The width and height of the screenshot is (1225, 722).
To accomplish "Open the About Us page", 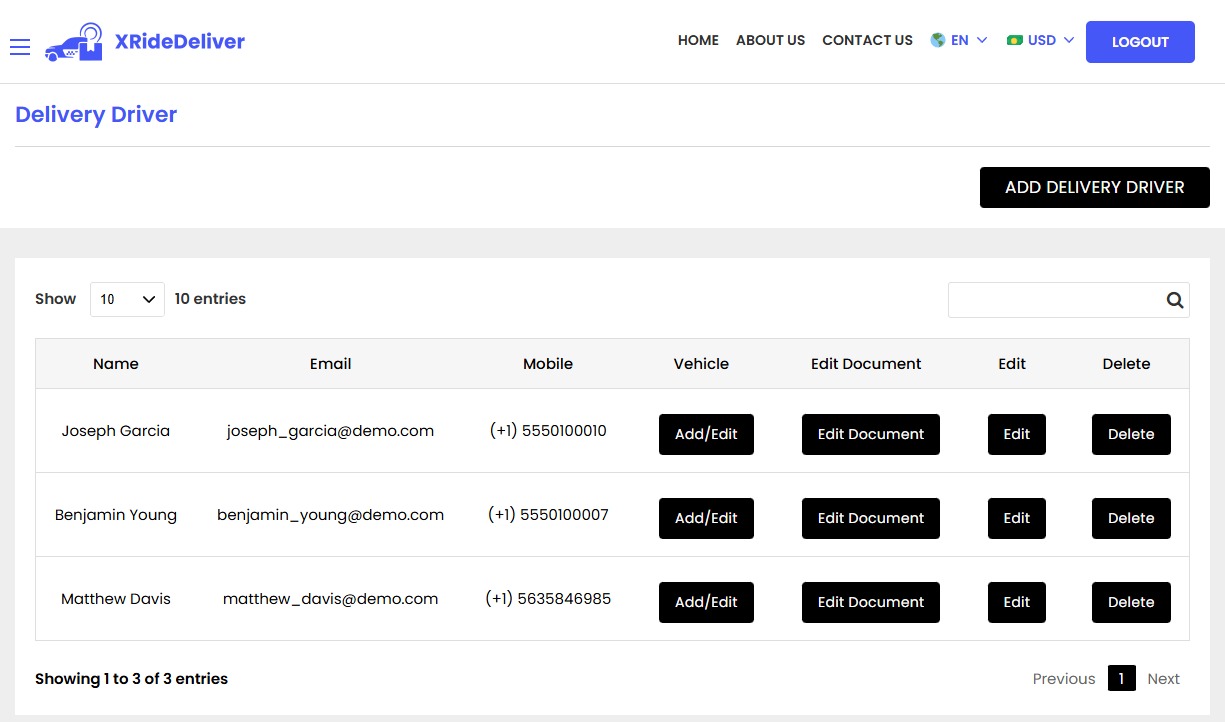I will (770, 41).
